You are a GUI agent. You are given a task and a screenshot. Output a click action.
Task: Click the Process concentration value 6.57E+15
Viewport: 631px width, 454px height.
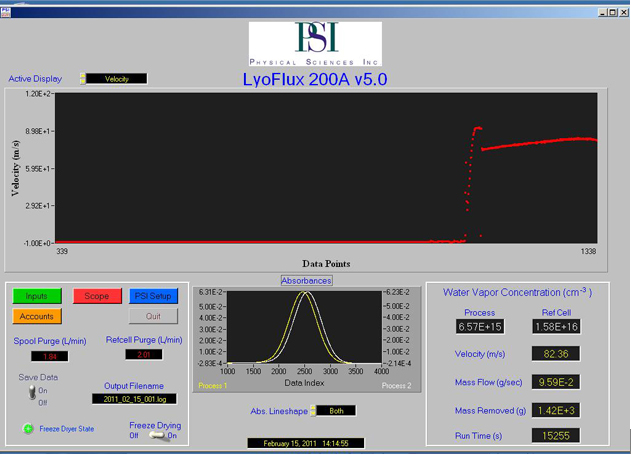[x=480, y=327]
